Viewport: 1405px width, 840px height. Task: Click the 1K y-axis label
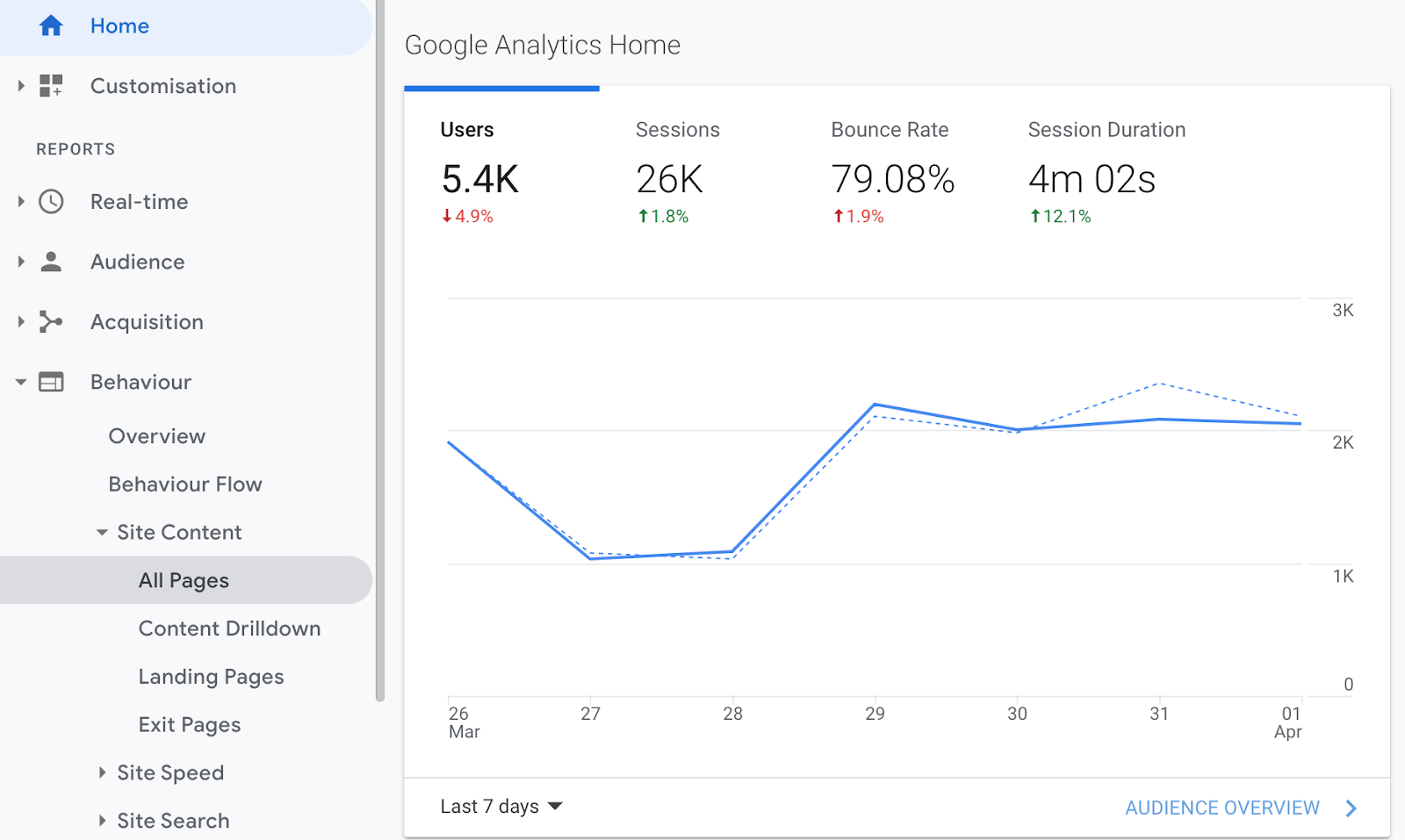tap(1343, 576)
